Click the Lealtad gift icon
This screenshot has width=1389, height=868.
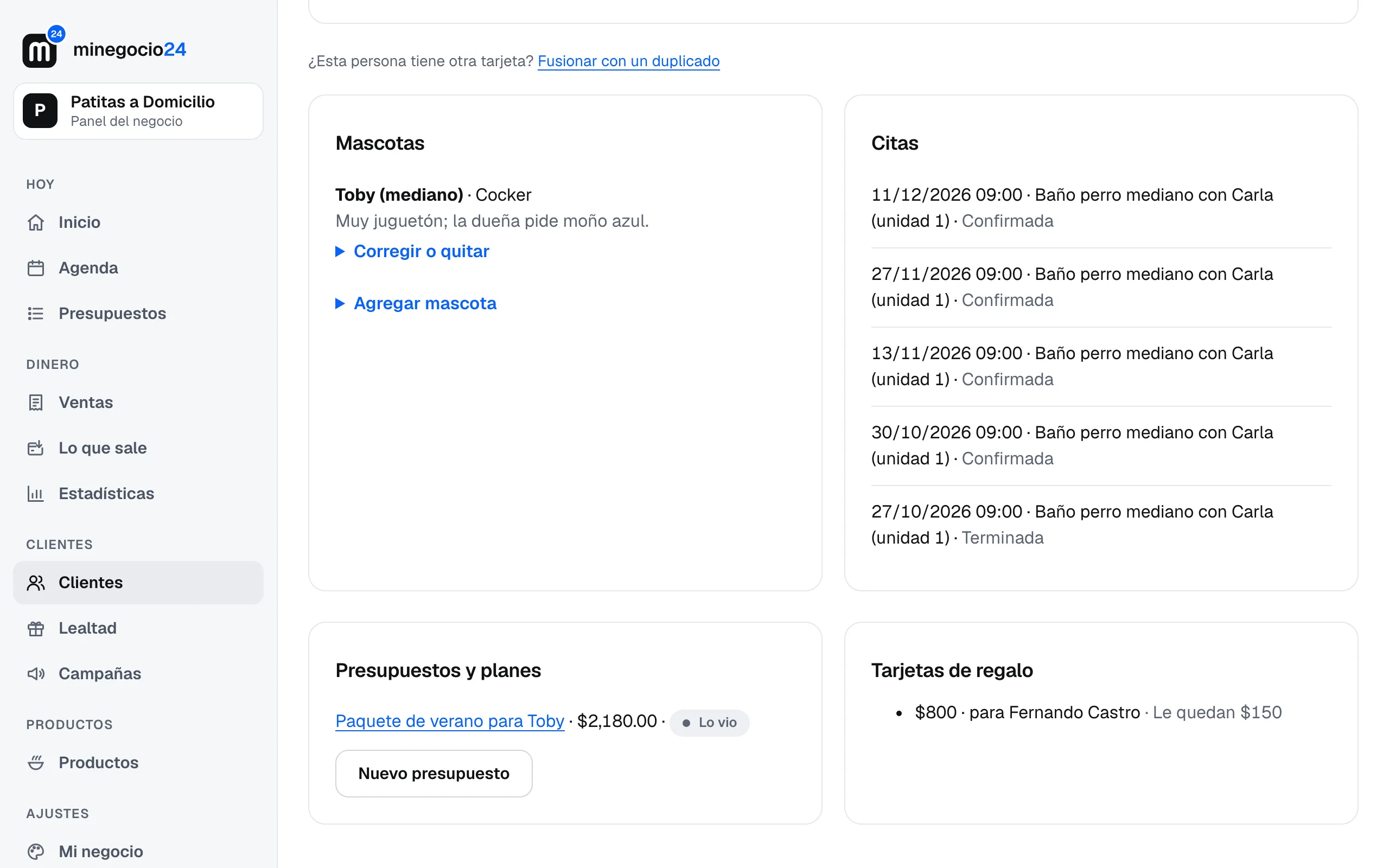click(36, 628)
